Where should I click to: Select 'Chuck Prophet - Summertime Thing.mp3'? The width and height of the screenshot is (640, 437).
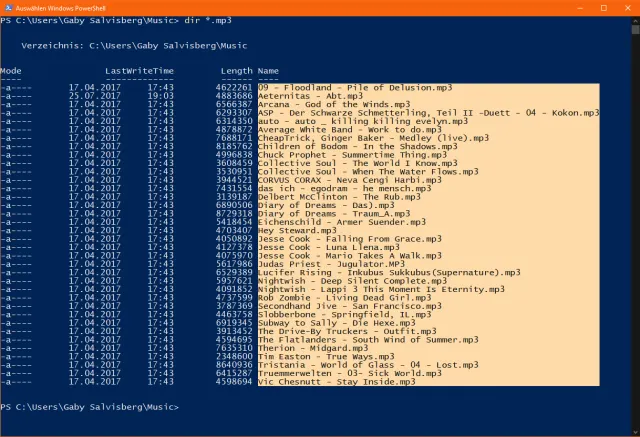pyautogui.click(x=353, y=155)
